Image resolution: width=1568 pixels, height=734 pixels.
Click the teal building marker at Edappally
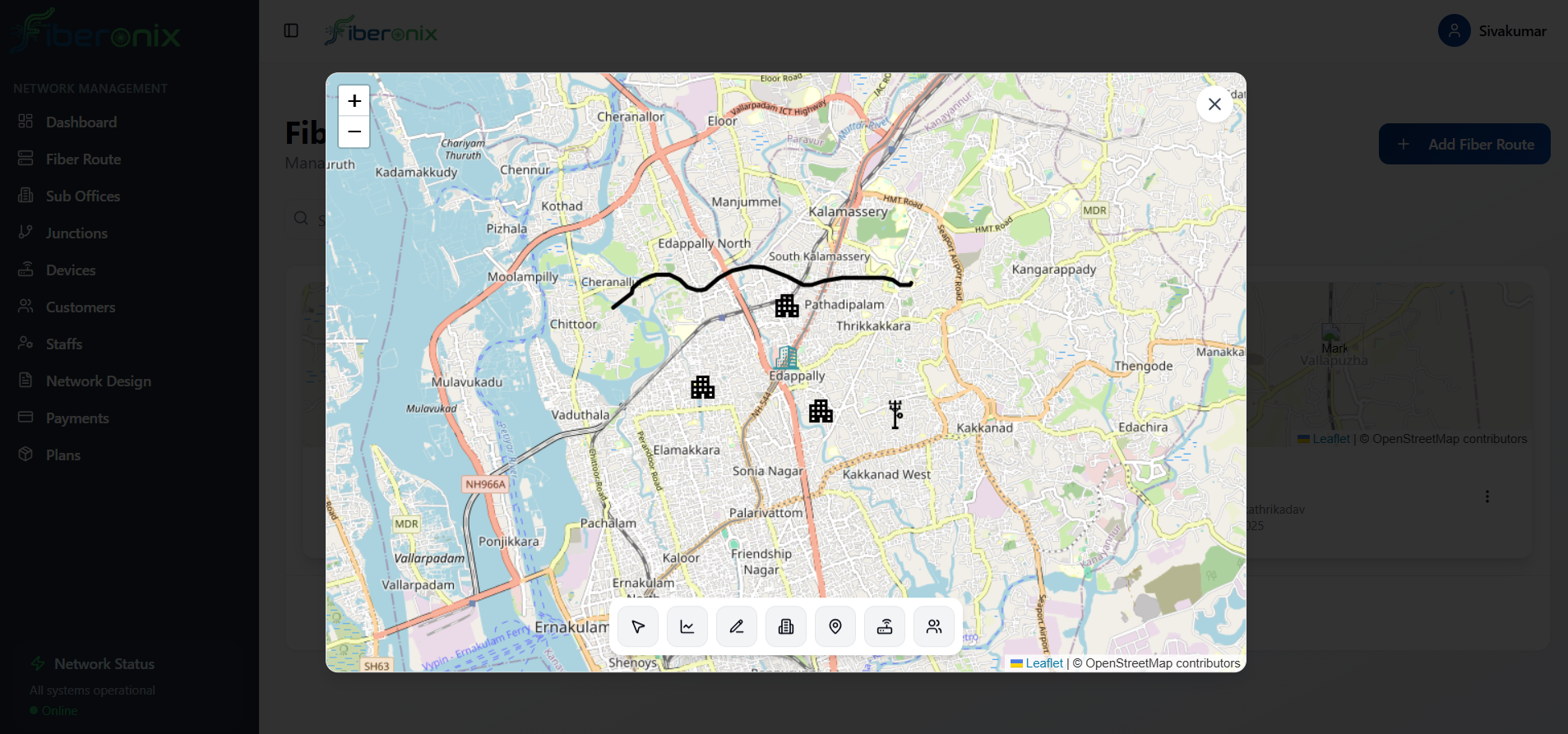tap(787, 358)
